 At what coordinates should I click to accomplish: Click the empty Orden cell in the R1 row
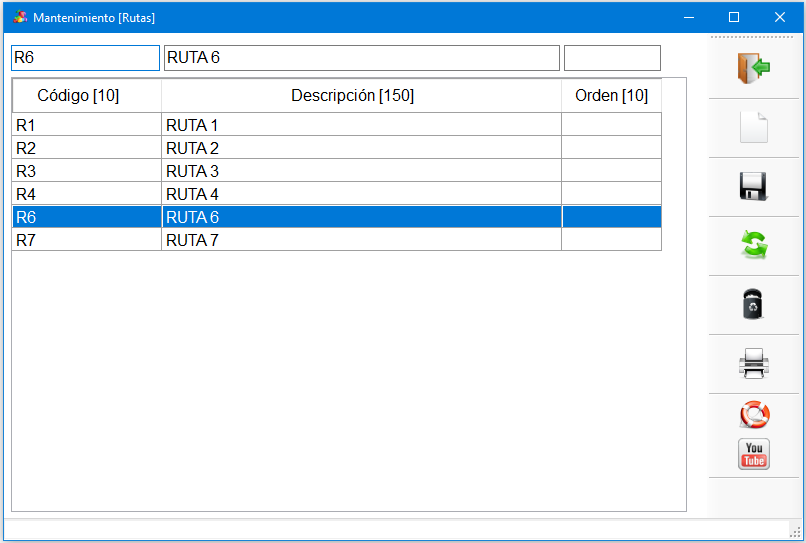pos(612,125)
